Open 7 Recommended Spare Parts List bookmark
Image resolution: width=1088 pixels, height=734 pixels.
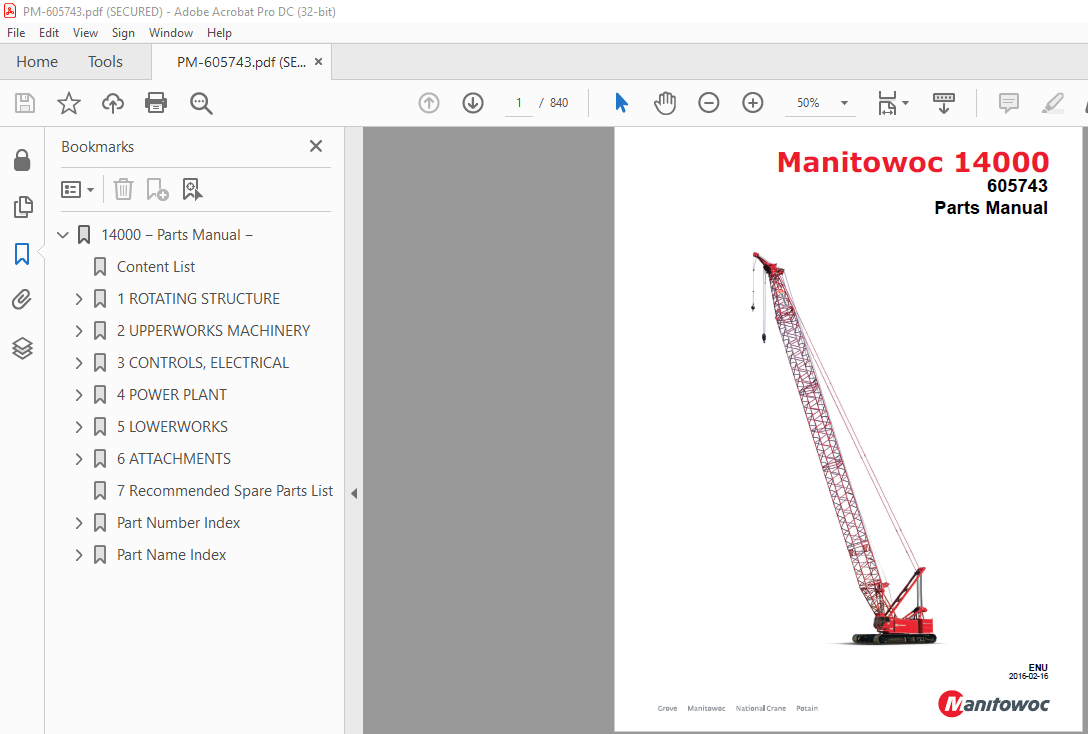coord(225,491)
